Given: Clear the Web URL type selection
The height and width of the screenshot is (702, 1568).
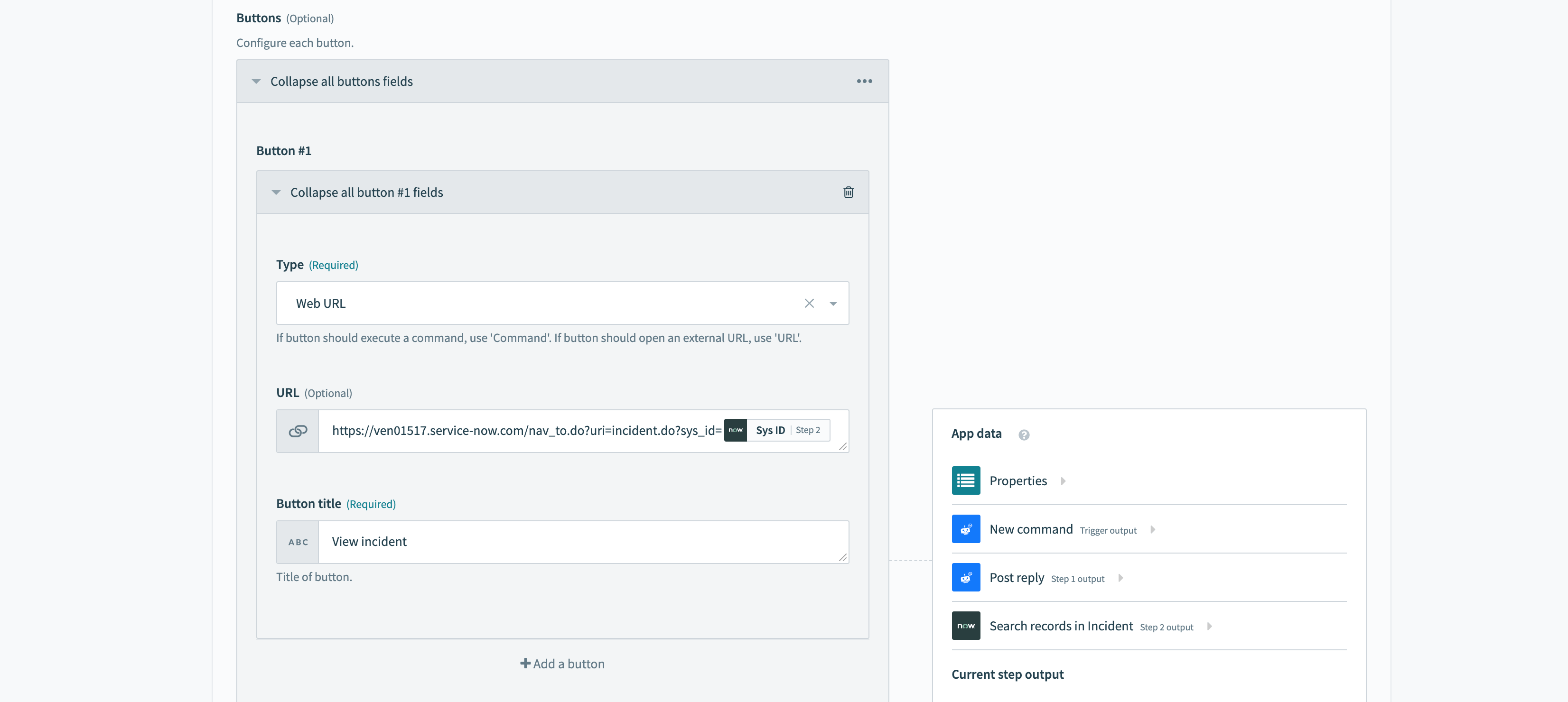Looking at the screenshot, I should tap(809, 303).
